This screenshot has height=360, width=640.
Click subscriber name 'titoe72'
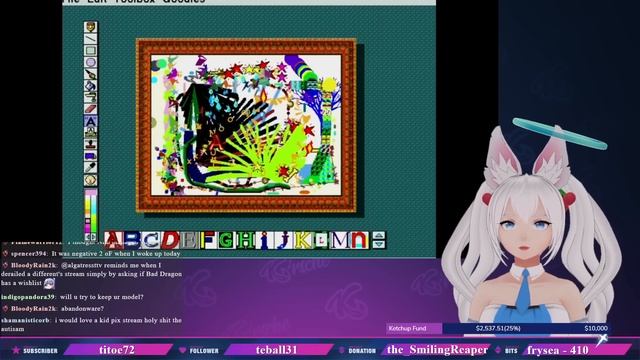117,350
